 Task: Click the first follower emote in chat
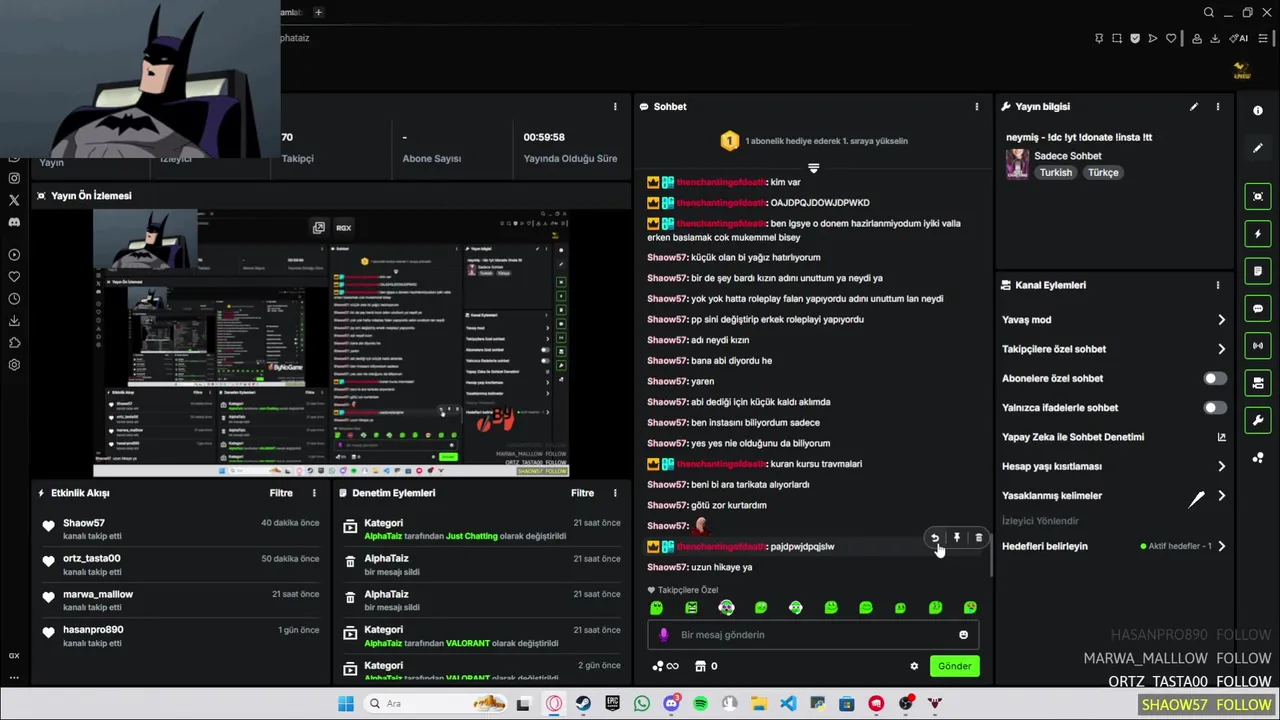coord(656,608)
